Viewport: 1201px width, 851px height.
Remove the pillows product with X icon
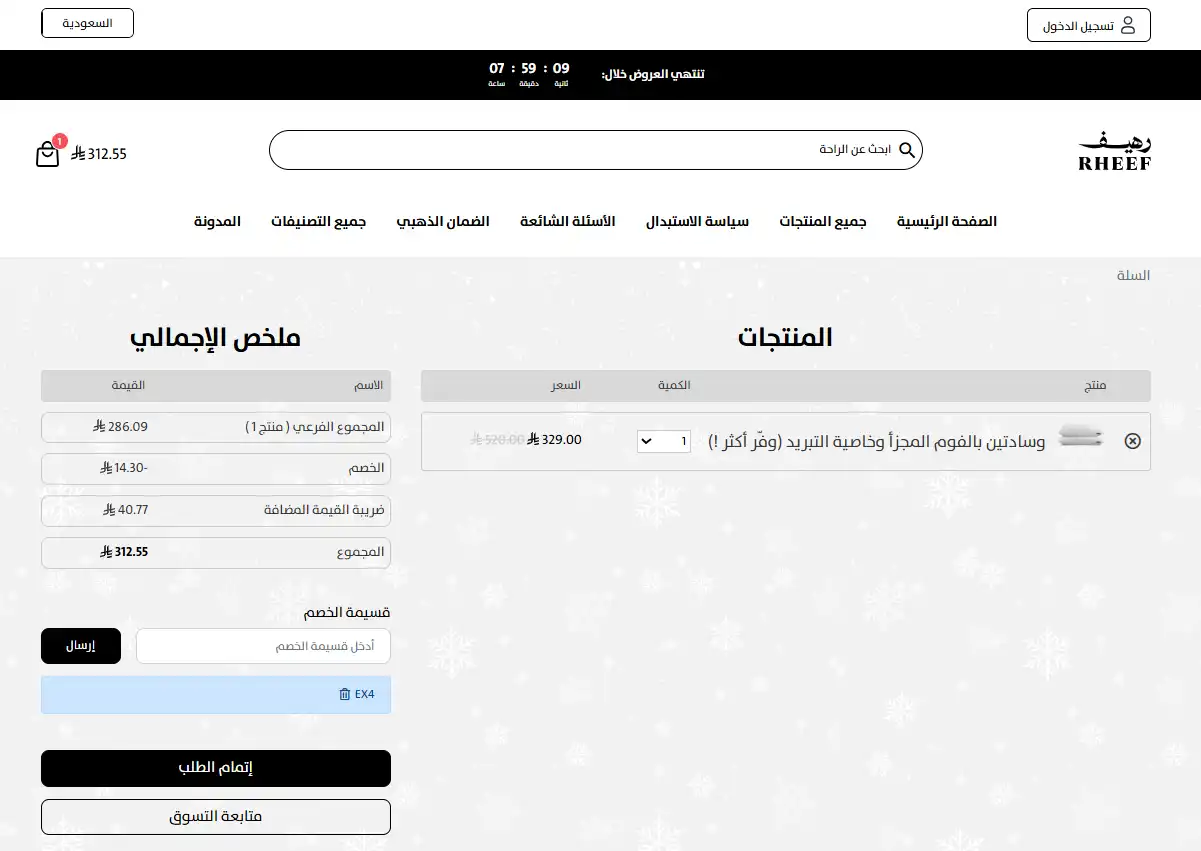coord(1132,441)
